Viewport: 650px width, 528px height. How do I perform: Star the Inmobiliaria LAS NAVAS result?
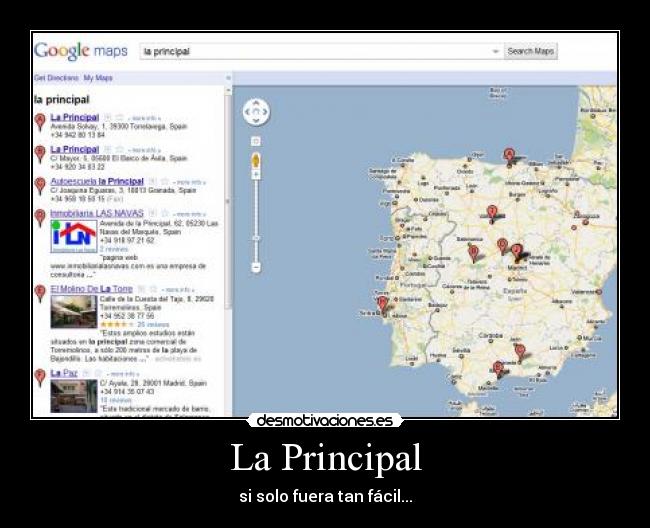(x=165, y=213)
